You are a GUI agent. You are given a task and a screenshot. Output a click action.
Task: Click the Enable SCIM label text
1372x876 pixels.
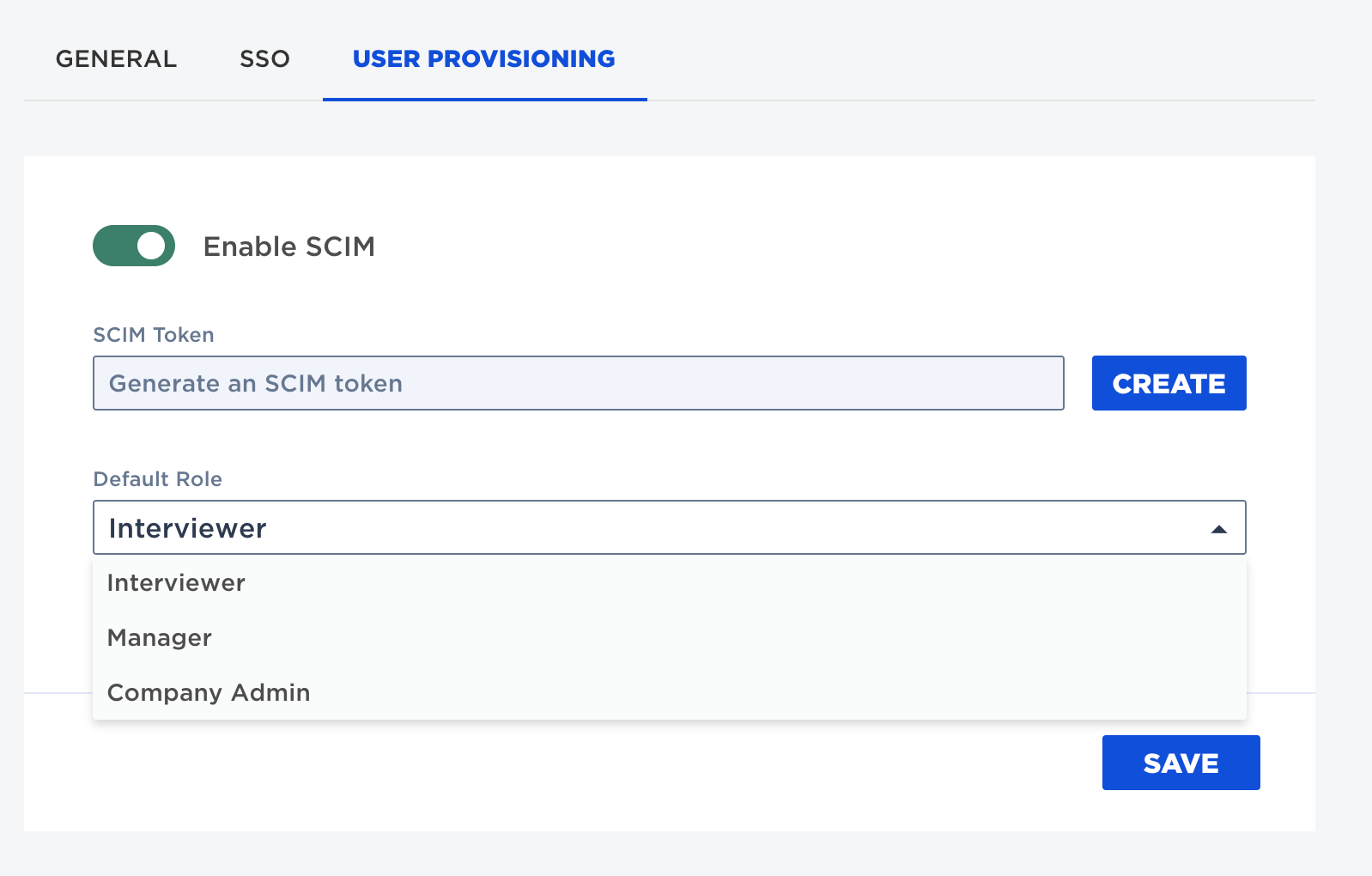tap(288, 246)
